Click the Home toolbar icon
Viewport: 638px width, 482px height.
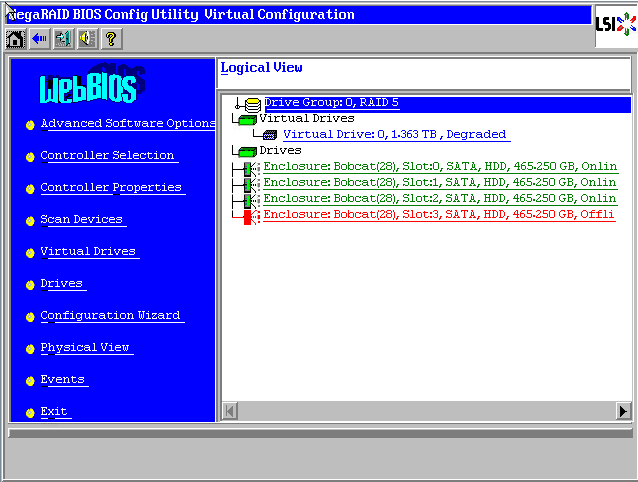(x=15, y=39)
